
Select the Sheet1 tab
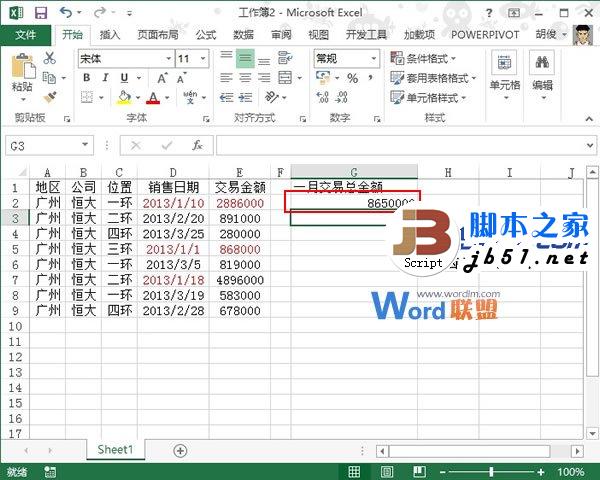[x=114, y=451]
